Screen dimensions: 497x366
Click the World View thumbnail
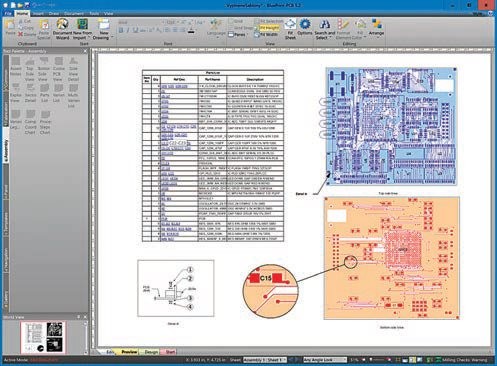point(42,337)
